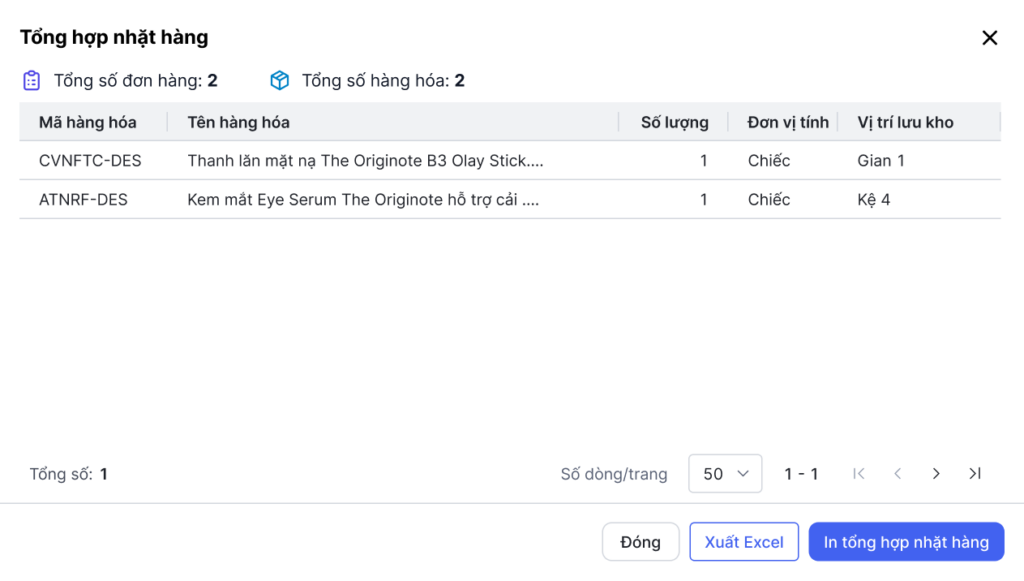Go to first page arrow icon
The width and height of the screenshot is (1024, 581).
pyautogui.click(x=859, y=474)
